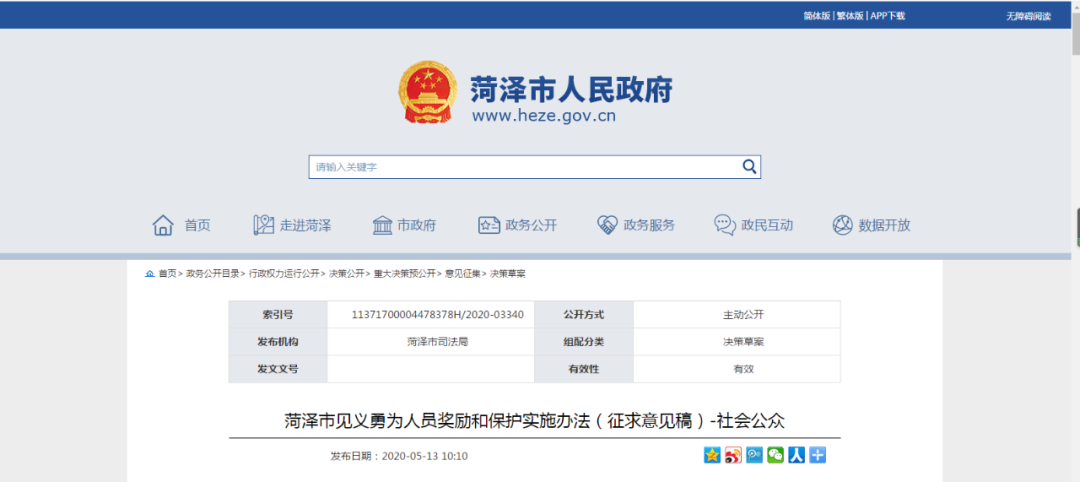
Task: Share article to QZone star icon
Action: point(712,455)
